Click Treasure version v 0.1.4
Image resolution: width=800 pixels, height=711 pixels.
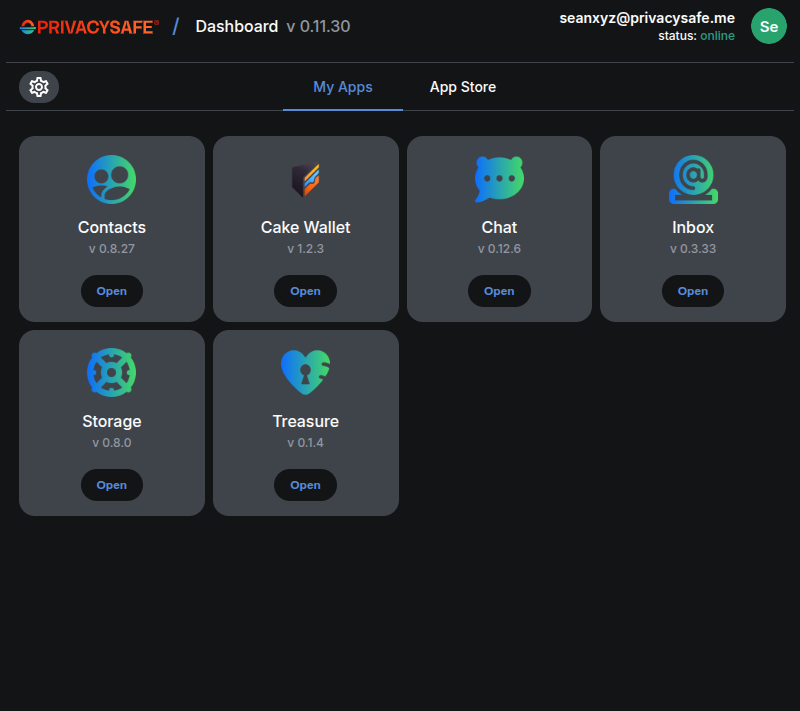306,443
